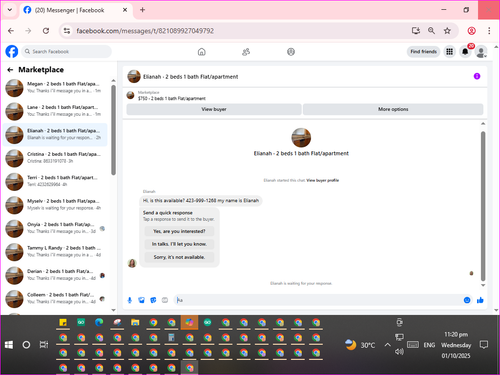This screenshot has width=500, height=375.
Task: Open site information icon in the address bar
Action: (67, 31)
